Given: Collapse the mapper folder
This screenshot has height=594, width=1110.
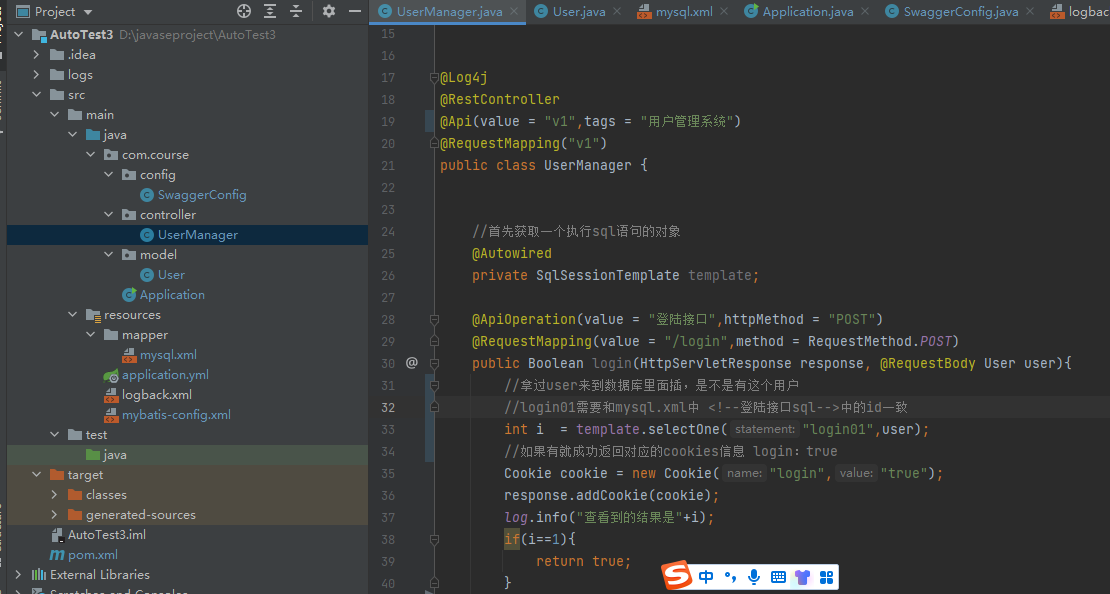Looking at the screenshot, I should click(x=91, y=334).
